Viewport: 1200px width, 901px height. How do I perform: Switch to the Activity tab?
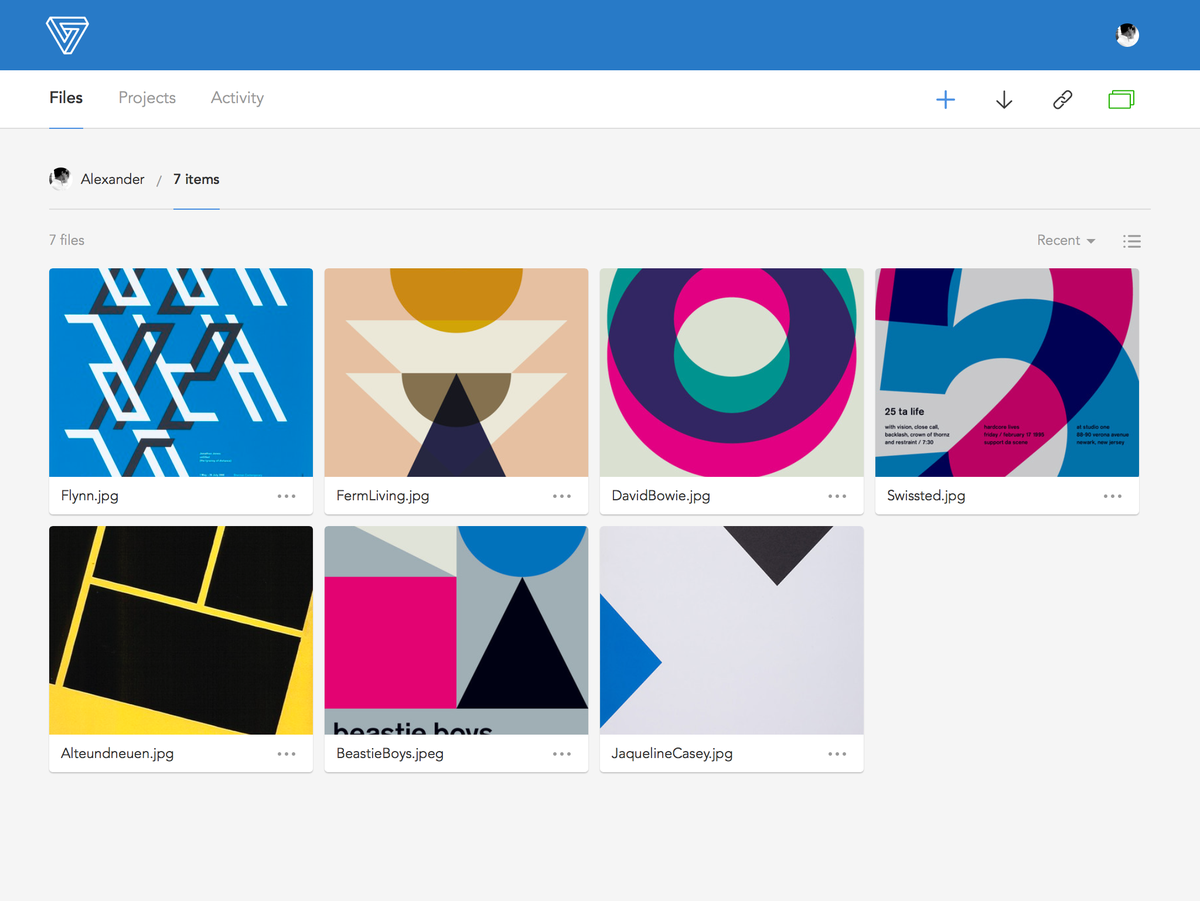[237, 98]
